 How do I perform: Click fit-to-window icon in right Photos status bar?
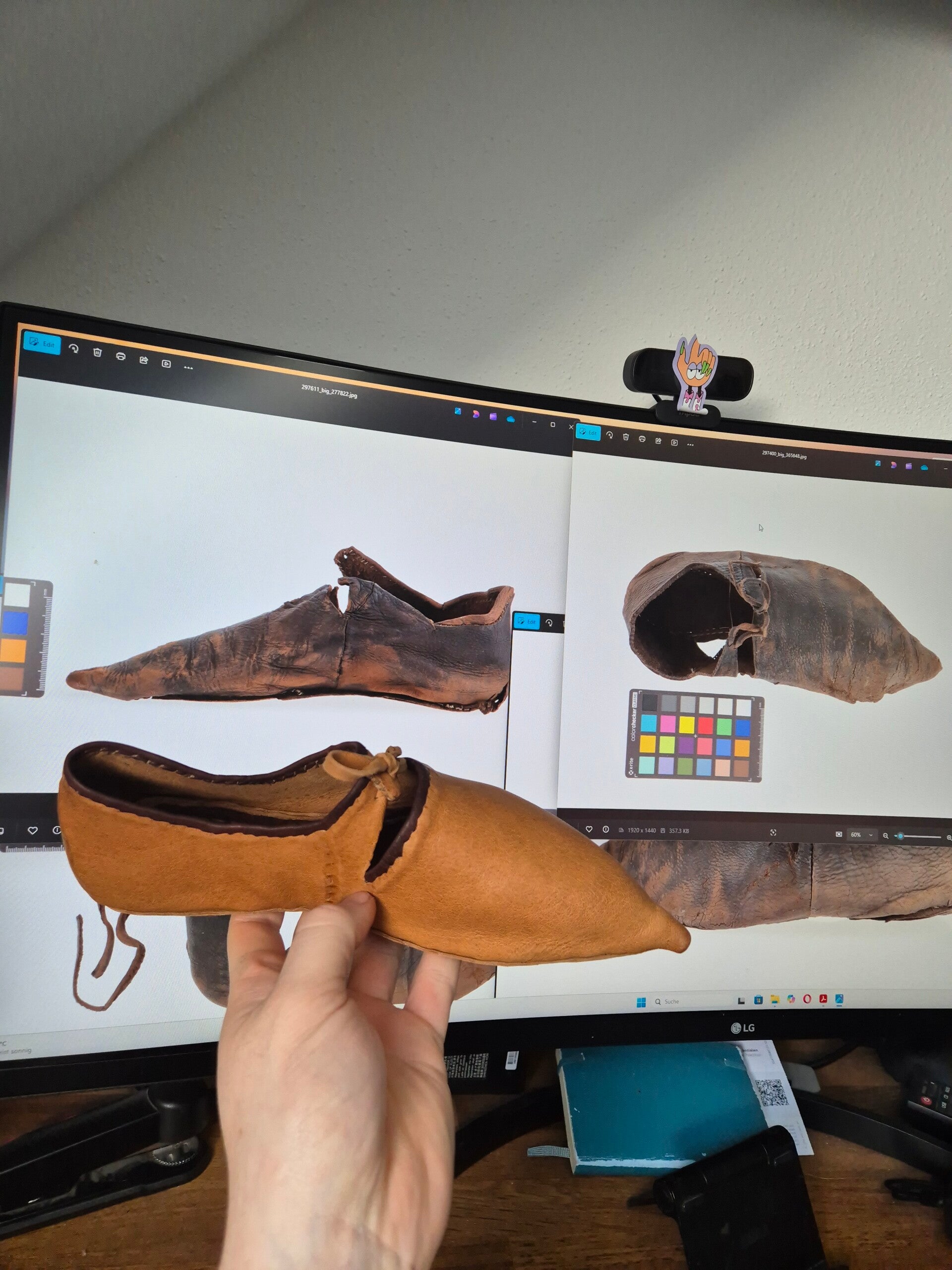coord(773,832)
